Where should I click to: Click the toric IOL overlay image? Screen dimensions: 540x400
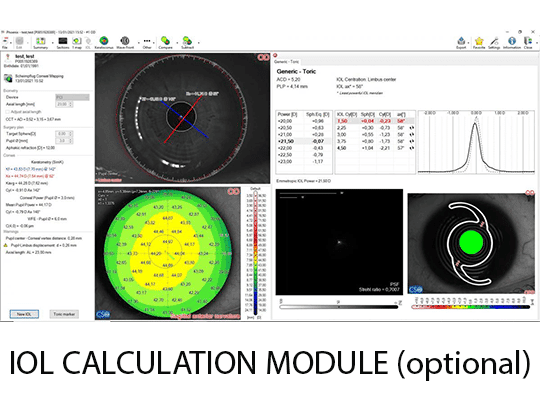coord(471,242)
